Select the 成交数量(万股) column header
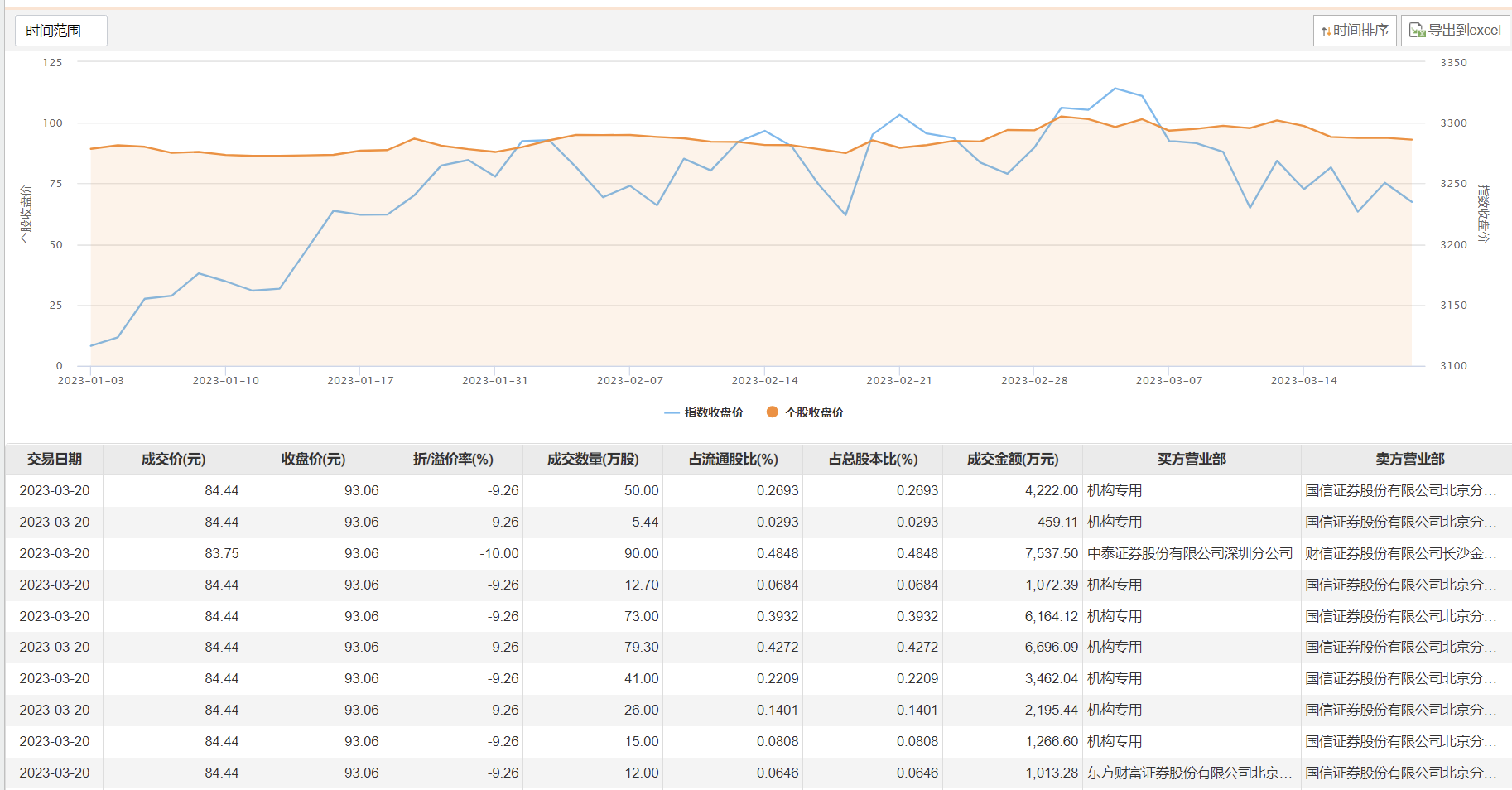The height and width of the screenshot is (790, 1512). 593,460
